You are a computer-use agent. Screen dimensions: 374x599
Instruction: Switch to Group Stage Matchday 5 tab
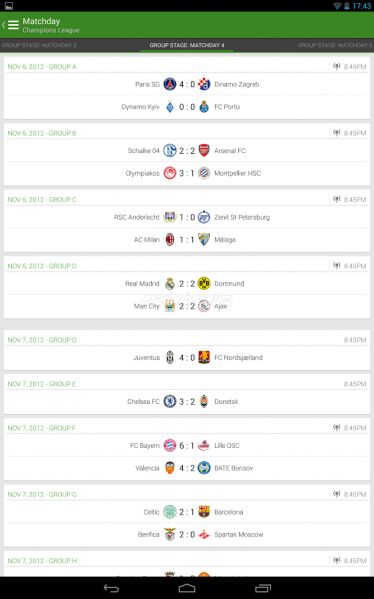(x=335, y=45)
